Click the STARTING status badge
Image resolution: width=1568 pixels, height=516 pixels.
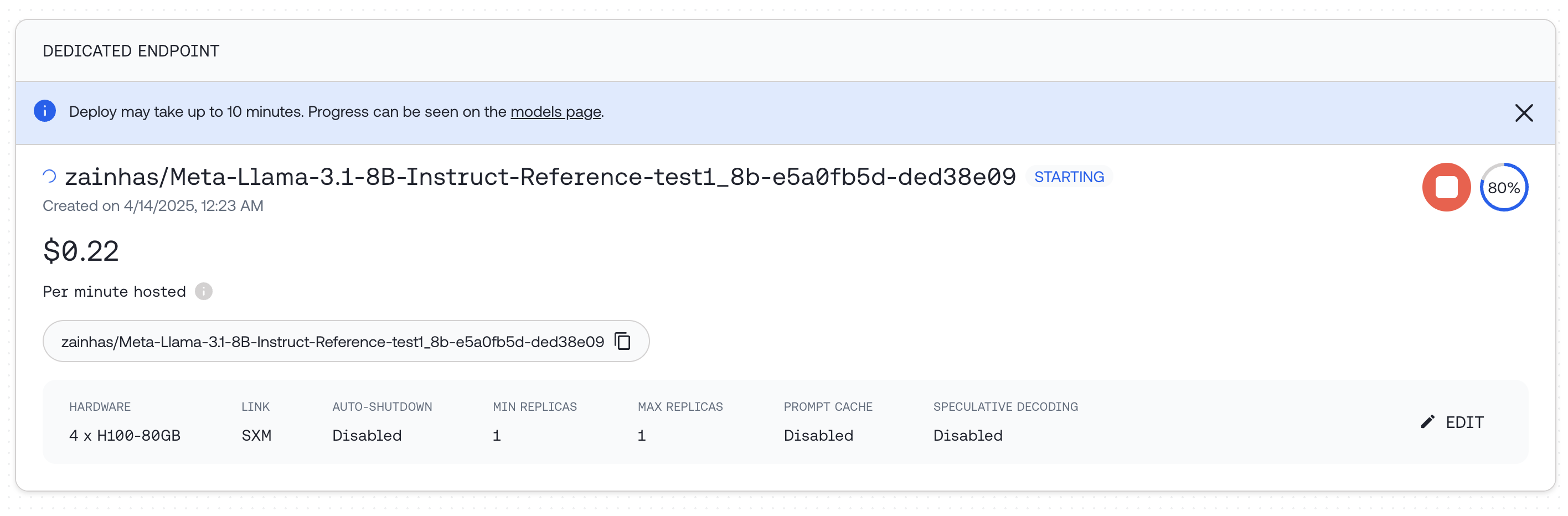1068,177
